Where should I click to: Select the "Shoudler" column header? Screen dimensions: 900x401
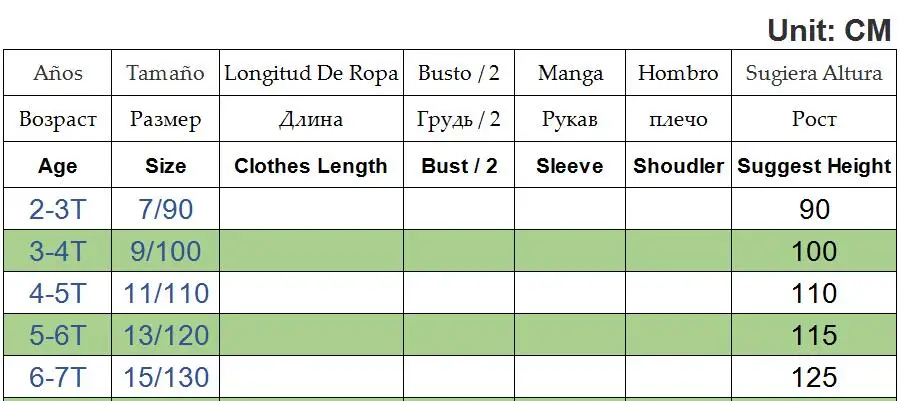(678, 166)
